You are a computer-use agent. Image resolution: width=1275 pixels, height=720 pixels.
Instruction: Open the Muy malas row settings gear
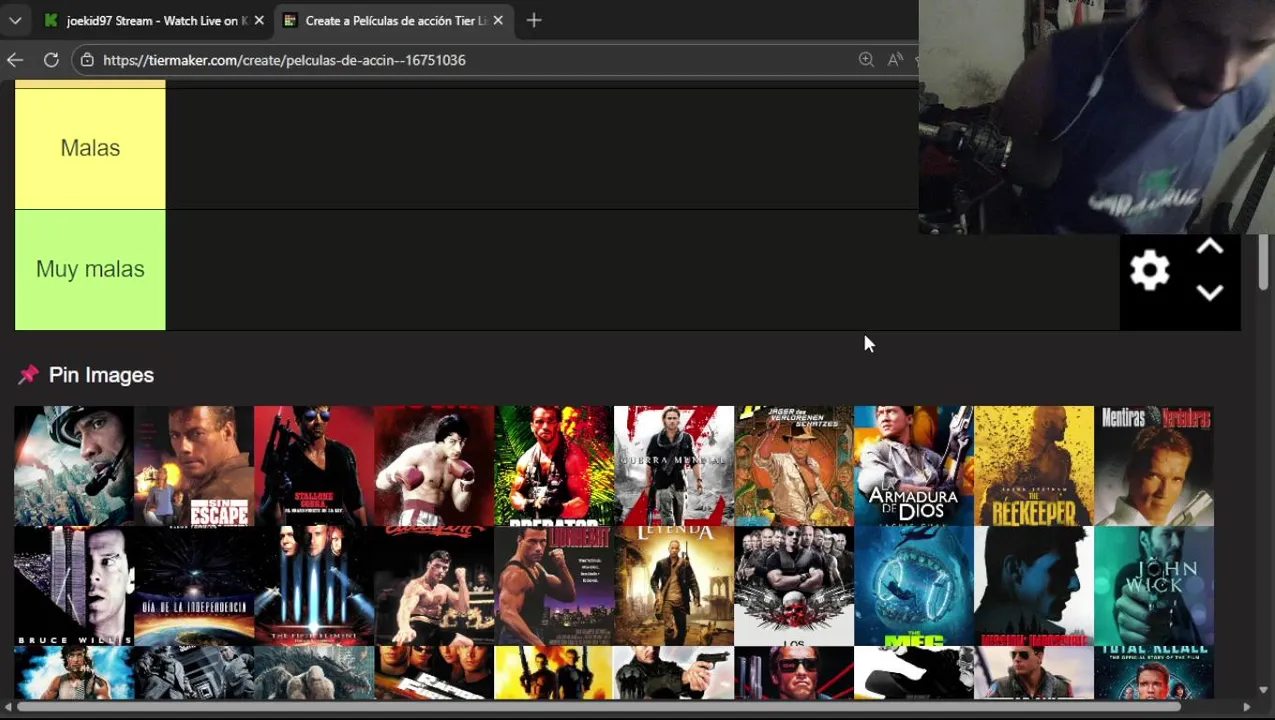[1150, 270]
